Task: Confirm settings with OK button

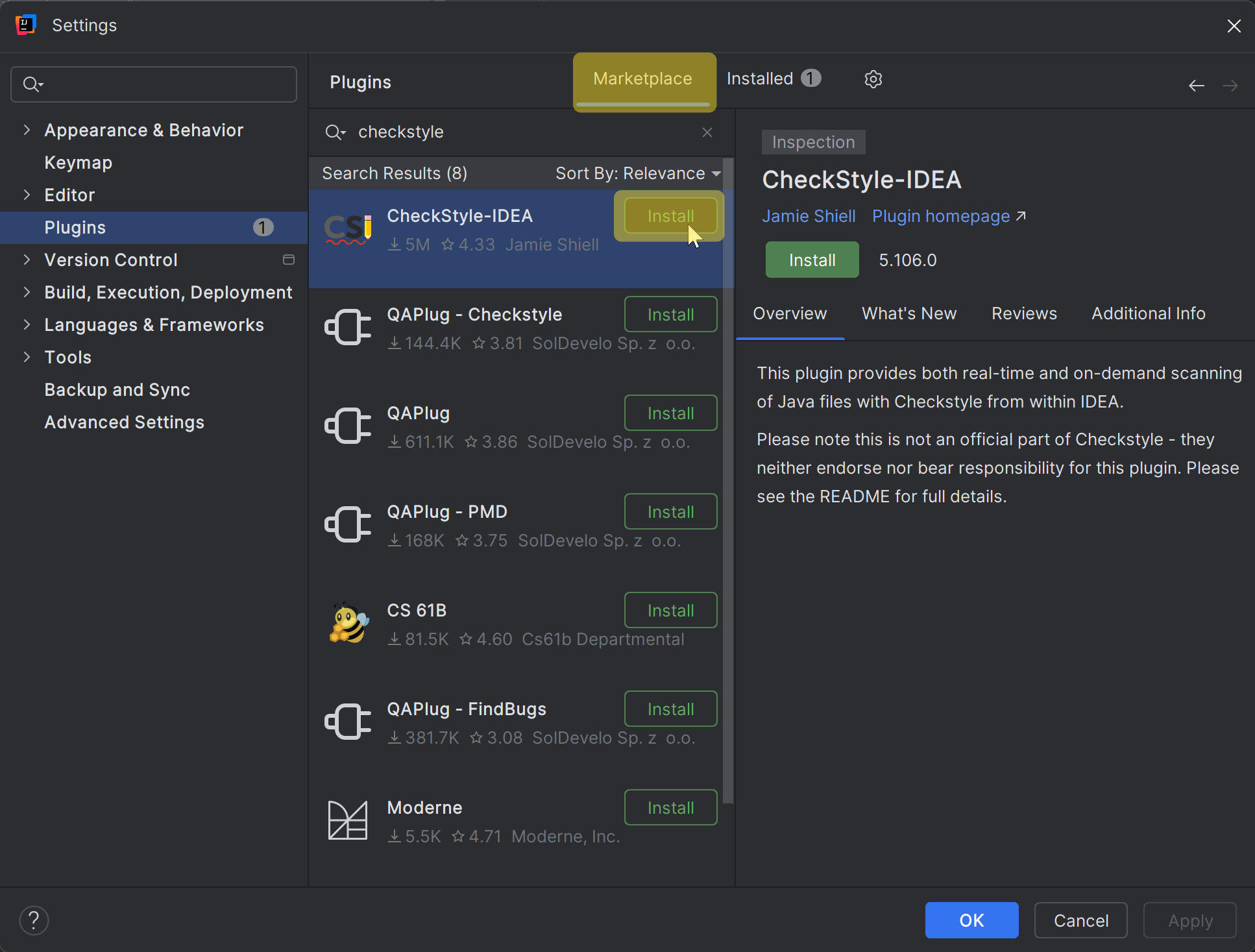Action: (971, 920)
